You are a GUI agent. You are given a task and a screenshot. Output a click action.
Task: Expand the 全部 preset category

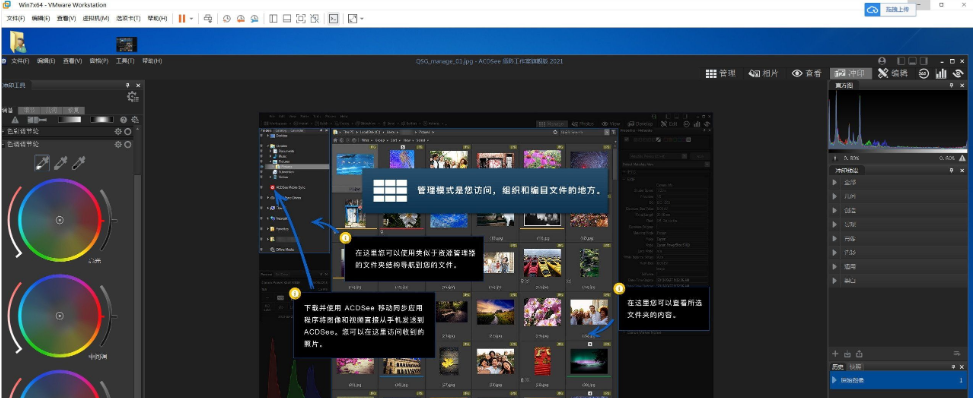pyautogui.click(x=835, y=182)
